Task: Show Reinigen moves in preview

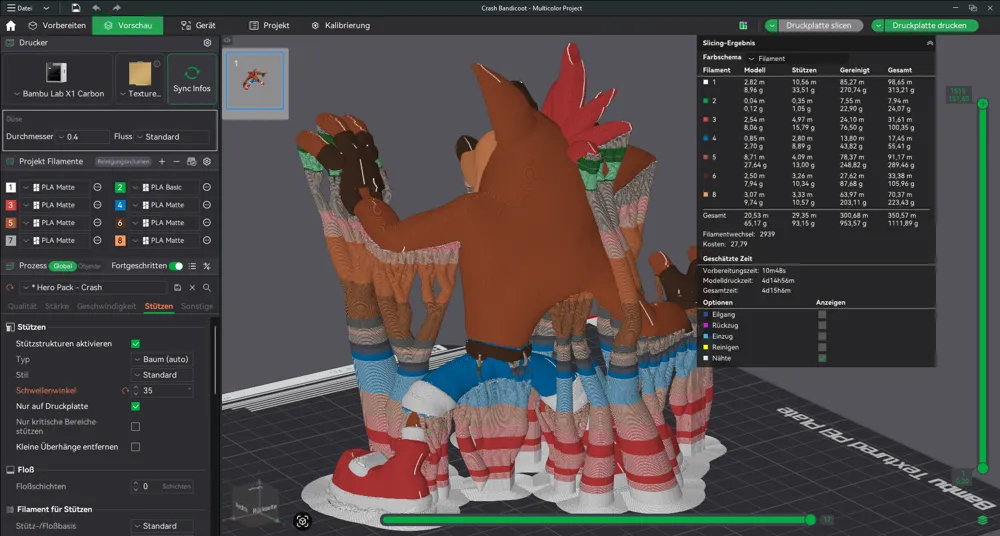Action: click(x=822, y=347)
